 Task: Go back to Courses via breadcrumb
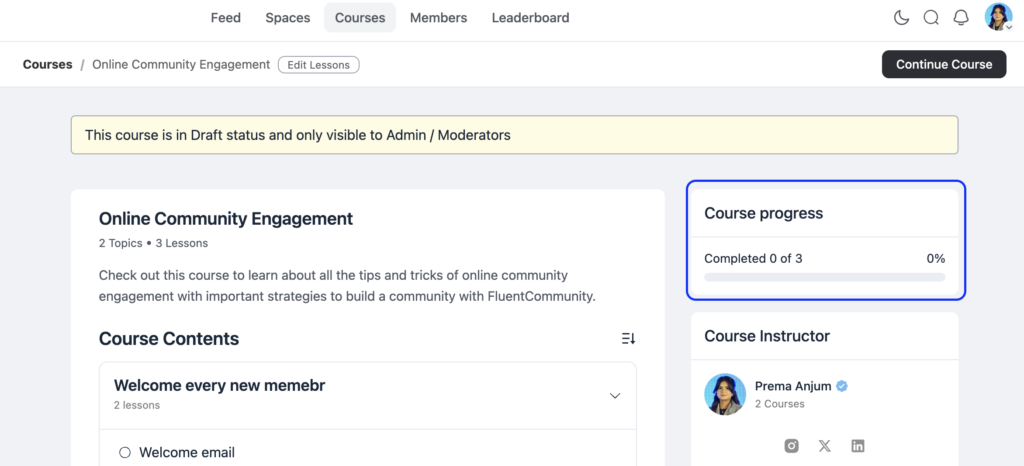(48, 65)
